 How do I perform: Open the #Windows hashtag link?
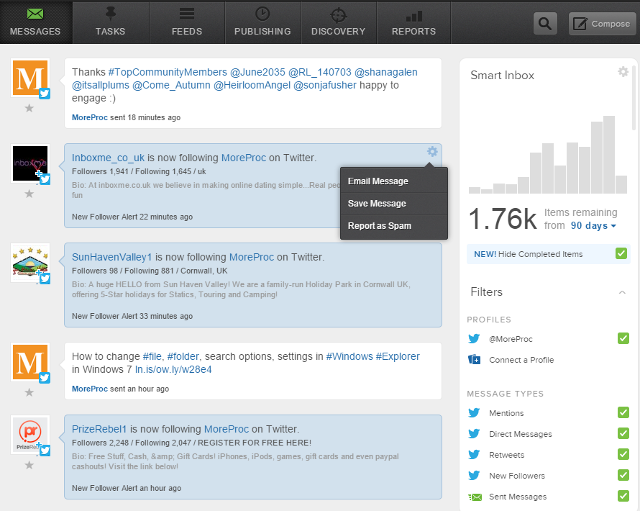pos(349,357)
